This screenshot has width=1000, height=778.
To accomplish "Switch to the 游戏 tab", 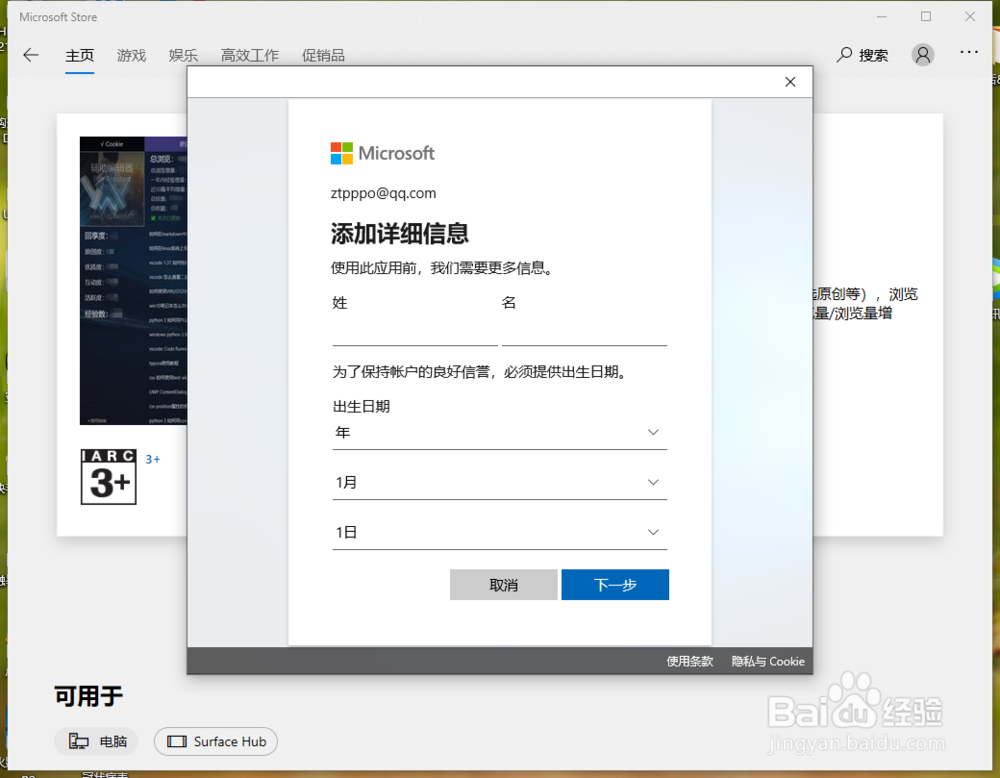I will 131,55.
